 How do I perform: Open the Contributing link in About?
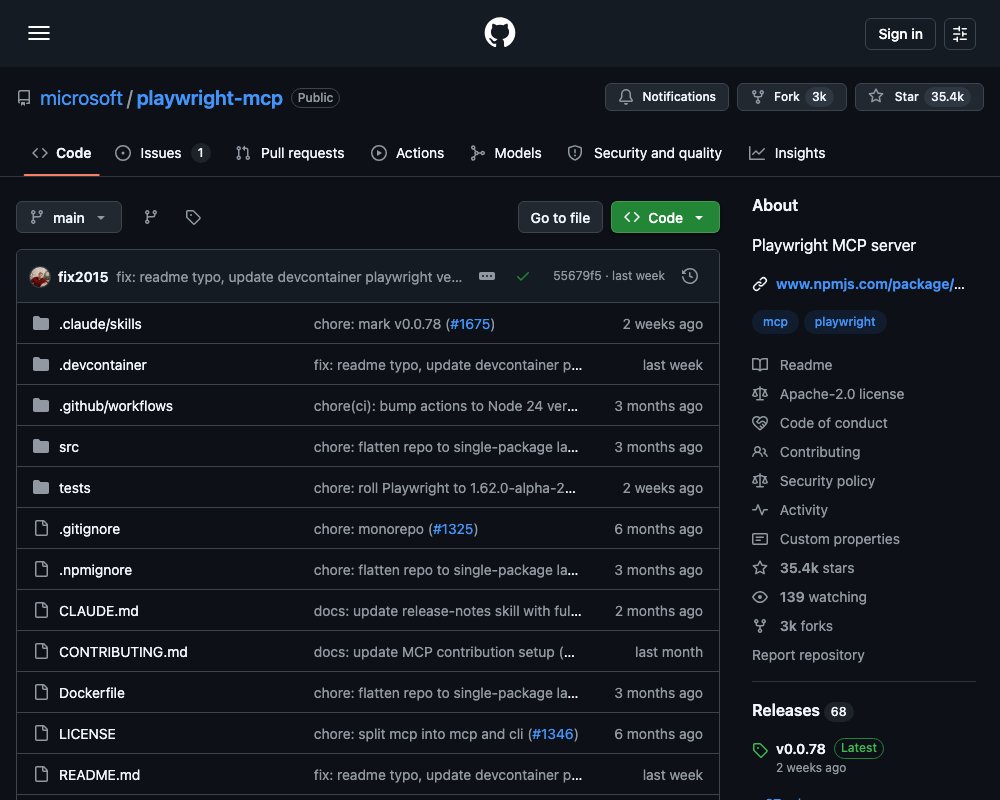[x=820, y=452]
